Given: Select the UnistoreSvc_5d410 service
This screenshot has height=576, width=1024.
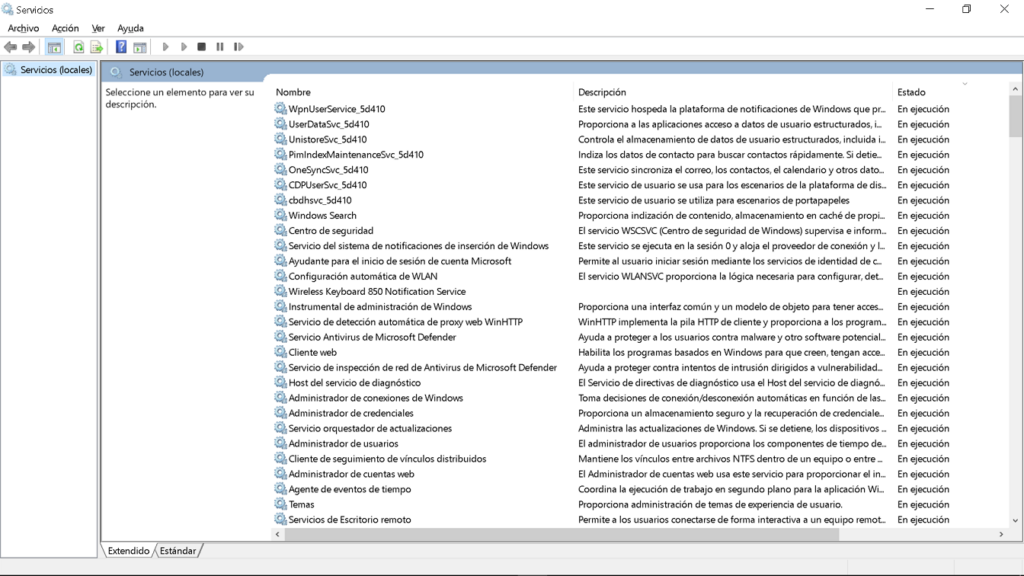Looking at the screenshot, I should tap(328, 139).
